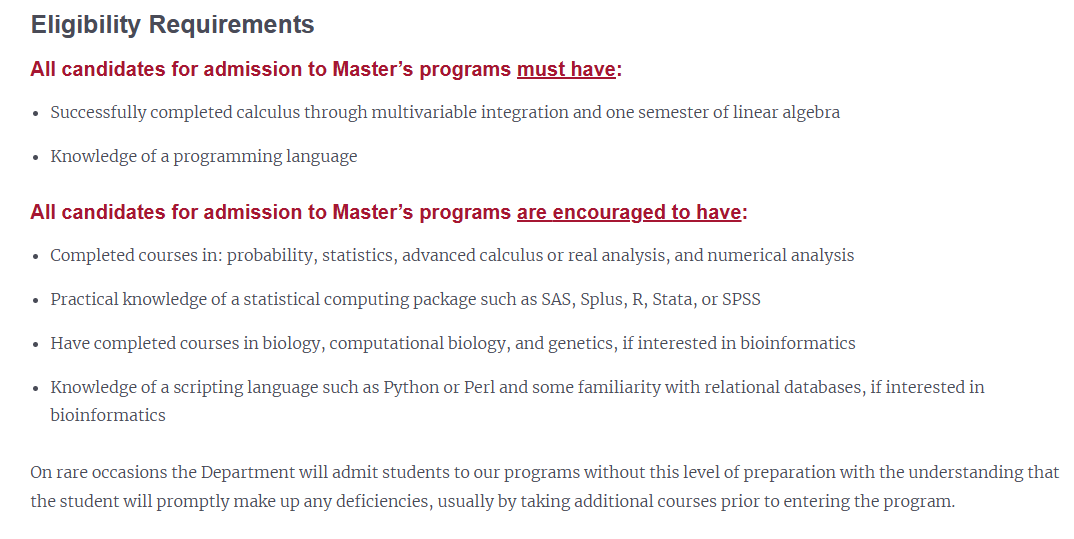Click the 'On rare occasions' closing paragraph
The height and width of the screenshot is (539, 1074).
545,487
